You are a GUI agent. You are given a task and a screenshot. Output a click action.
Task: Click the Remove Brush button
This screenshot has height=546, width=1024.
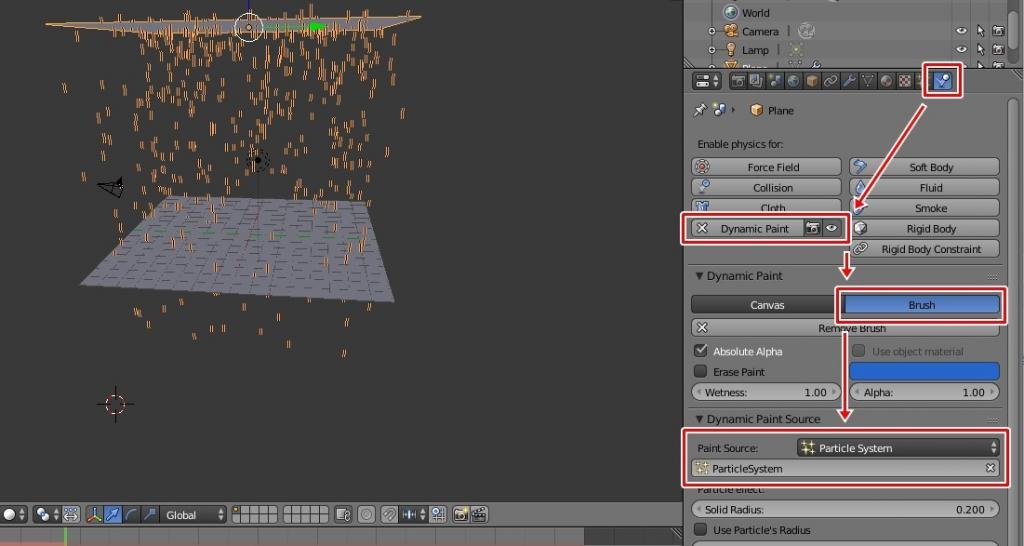click(x=845, y=328)
